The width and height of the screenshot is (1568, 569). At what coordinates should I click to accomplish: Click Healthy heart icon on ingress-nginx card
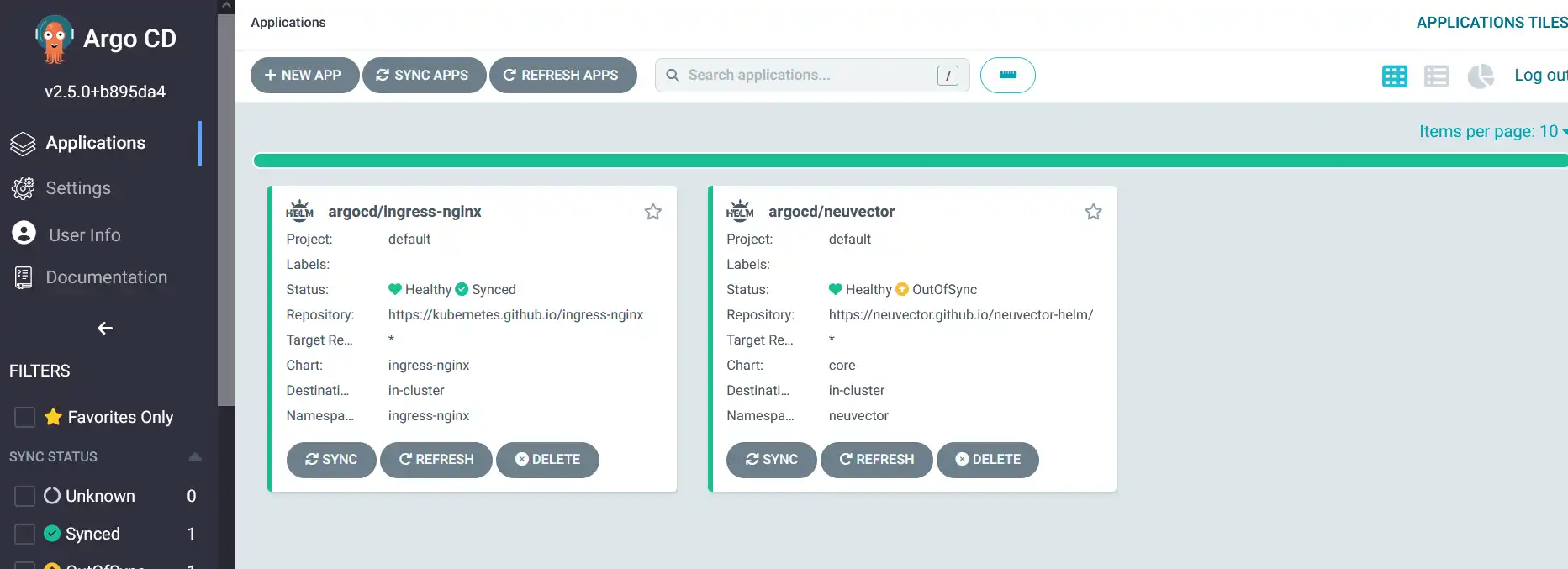[395, 289]
